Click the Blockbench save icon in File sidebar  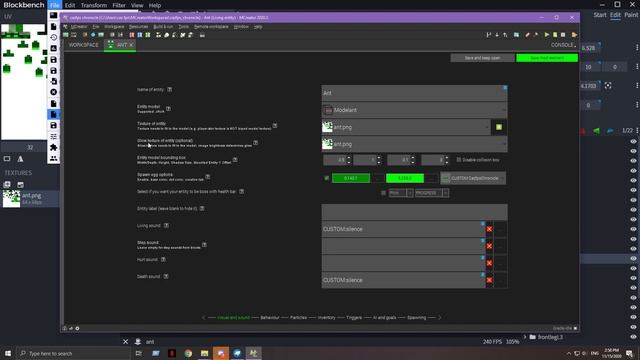pyautogui.click(x=53, y=60)
